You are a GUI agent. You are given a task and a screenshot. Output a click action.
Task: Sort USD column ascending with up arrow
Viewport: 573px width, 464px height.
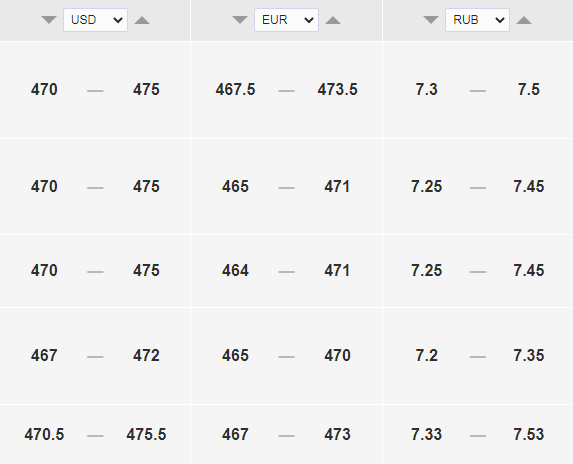click(x=142, y=20)
